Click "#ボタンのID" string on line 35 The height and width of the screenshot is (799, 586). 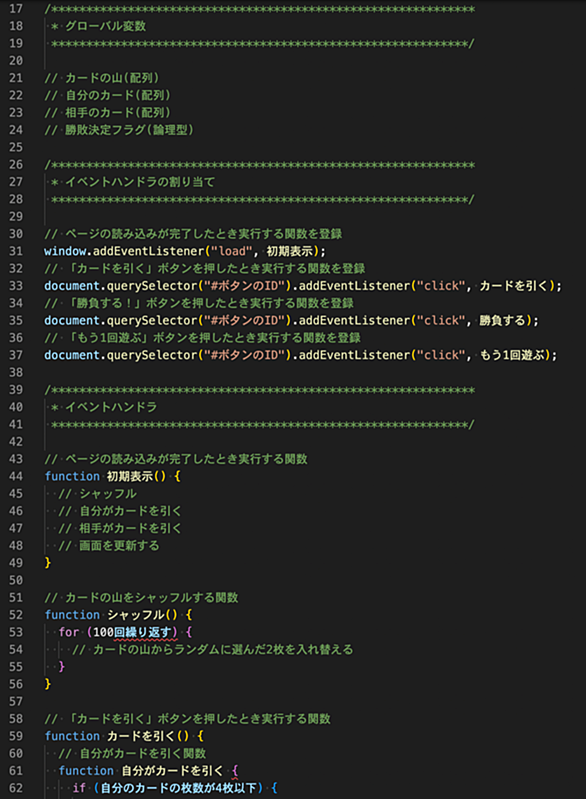[x=244, y=321]
